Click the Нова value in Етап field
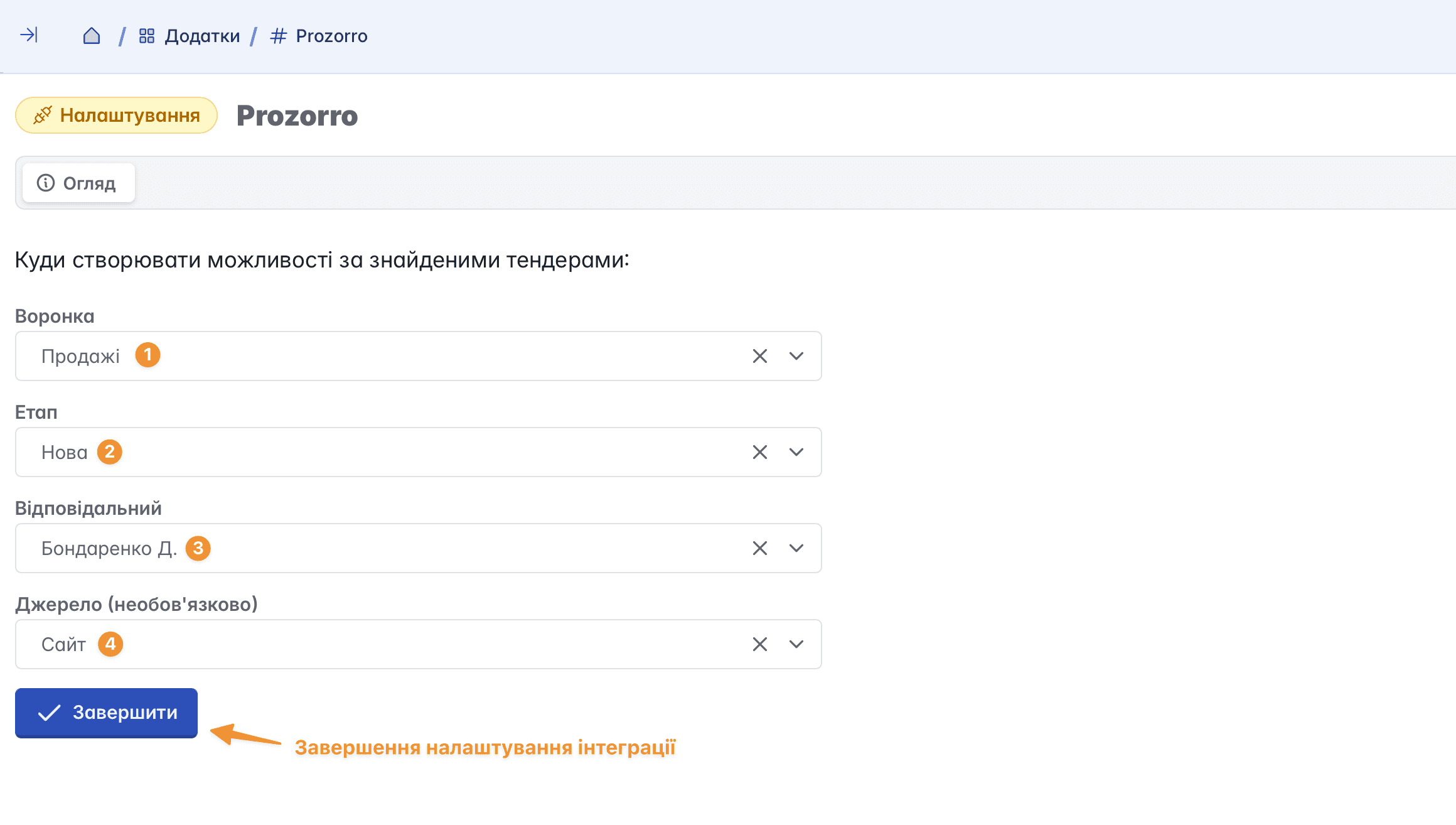Image resolution: width=1456 pixels, height=825 pixels. tap(65, 452)
